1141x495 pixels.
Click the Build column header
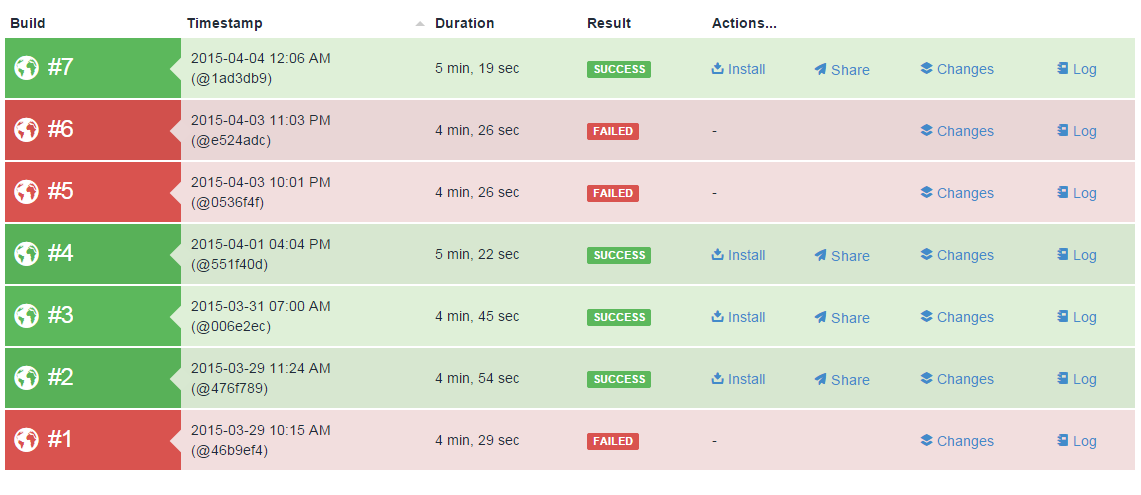[28, 23]
